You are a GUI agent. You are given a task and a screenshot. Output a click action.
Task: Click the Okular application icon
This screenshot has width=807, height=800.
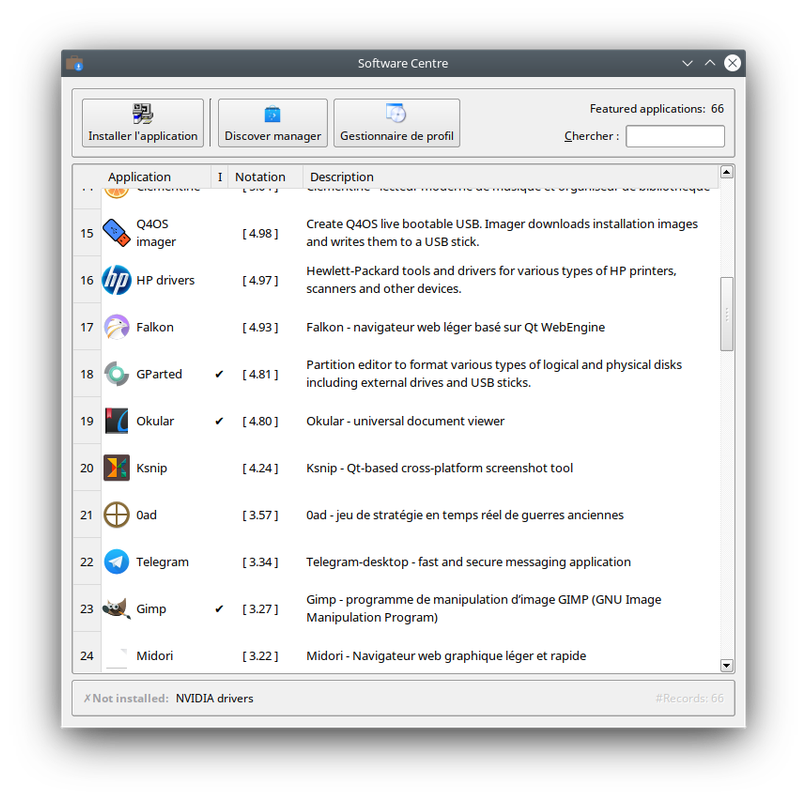point(116,421)
